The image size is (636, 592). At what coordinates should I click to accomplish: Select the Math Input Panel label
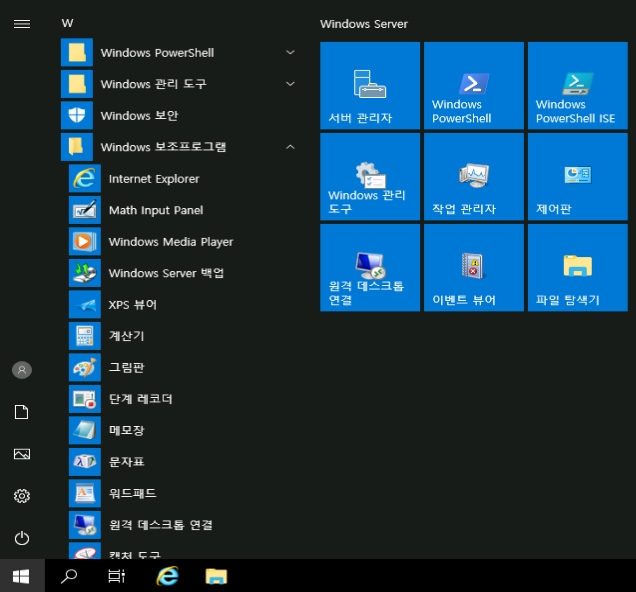click(156, 210)
